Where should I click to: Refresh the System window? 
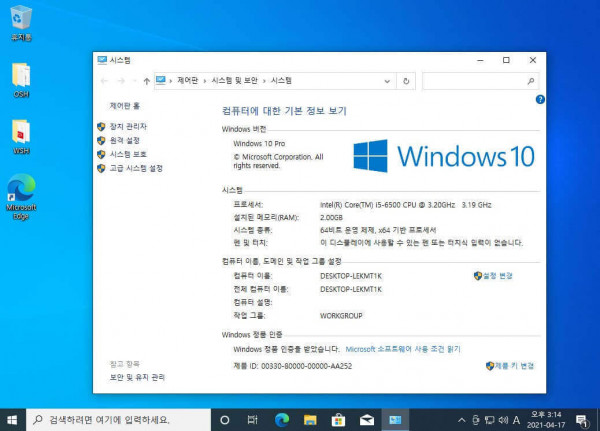406,81
